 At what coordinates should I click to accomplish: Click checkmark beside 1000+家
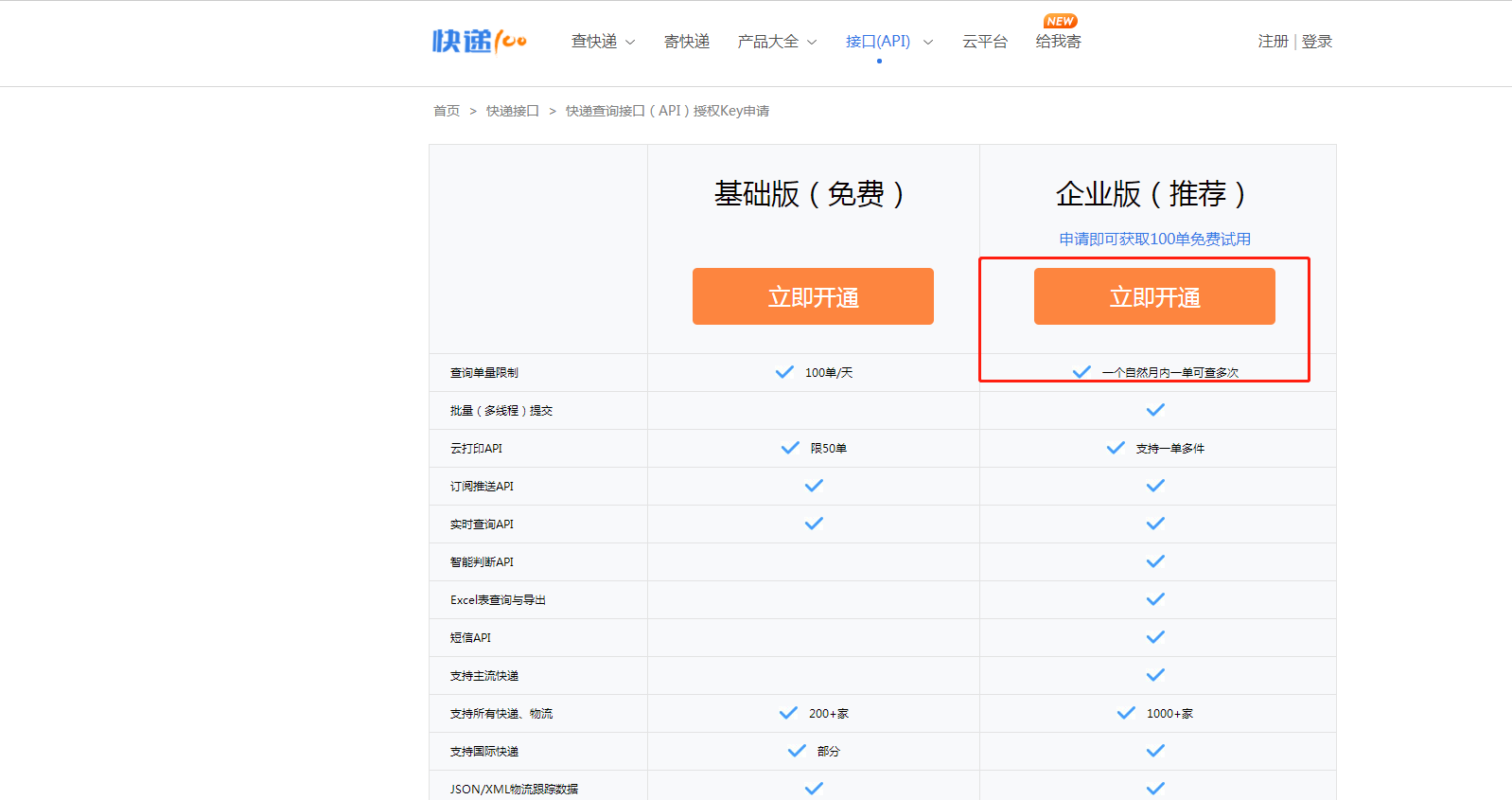(x=1126, y=713)
